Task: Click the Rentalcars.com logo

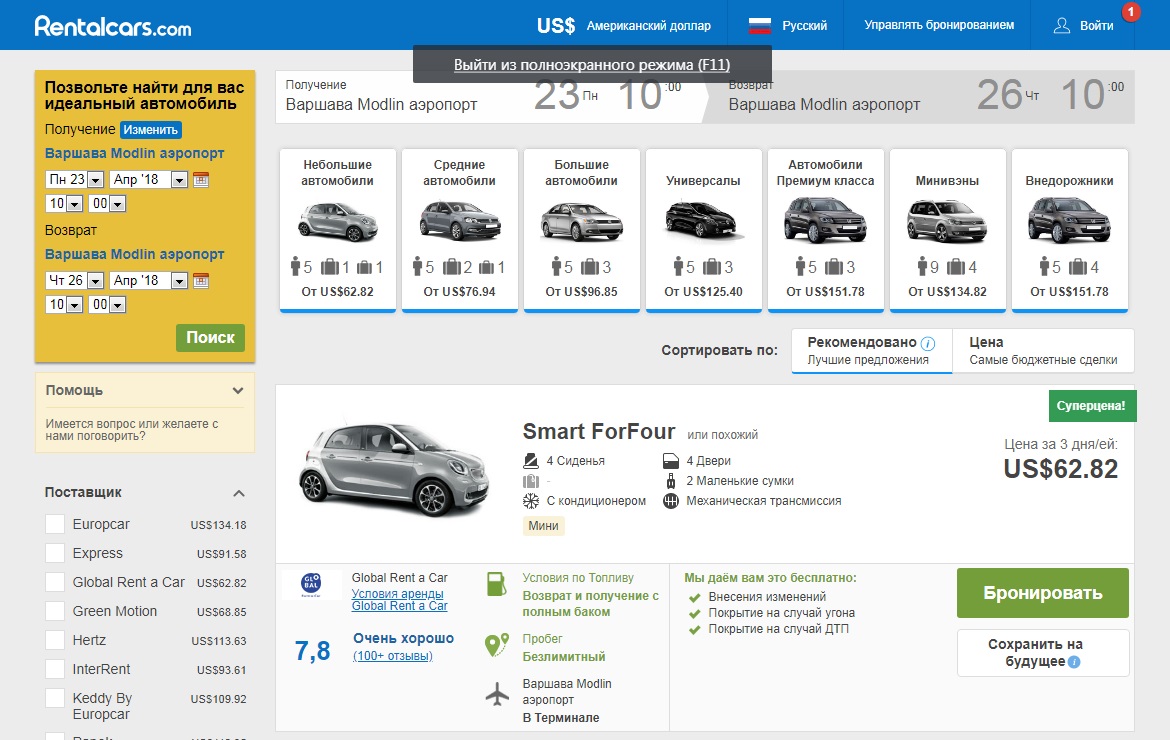Action: click(113, 26)
